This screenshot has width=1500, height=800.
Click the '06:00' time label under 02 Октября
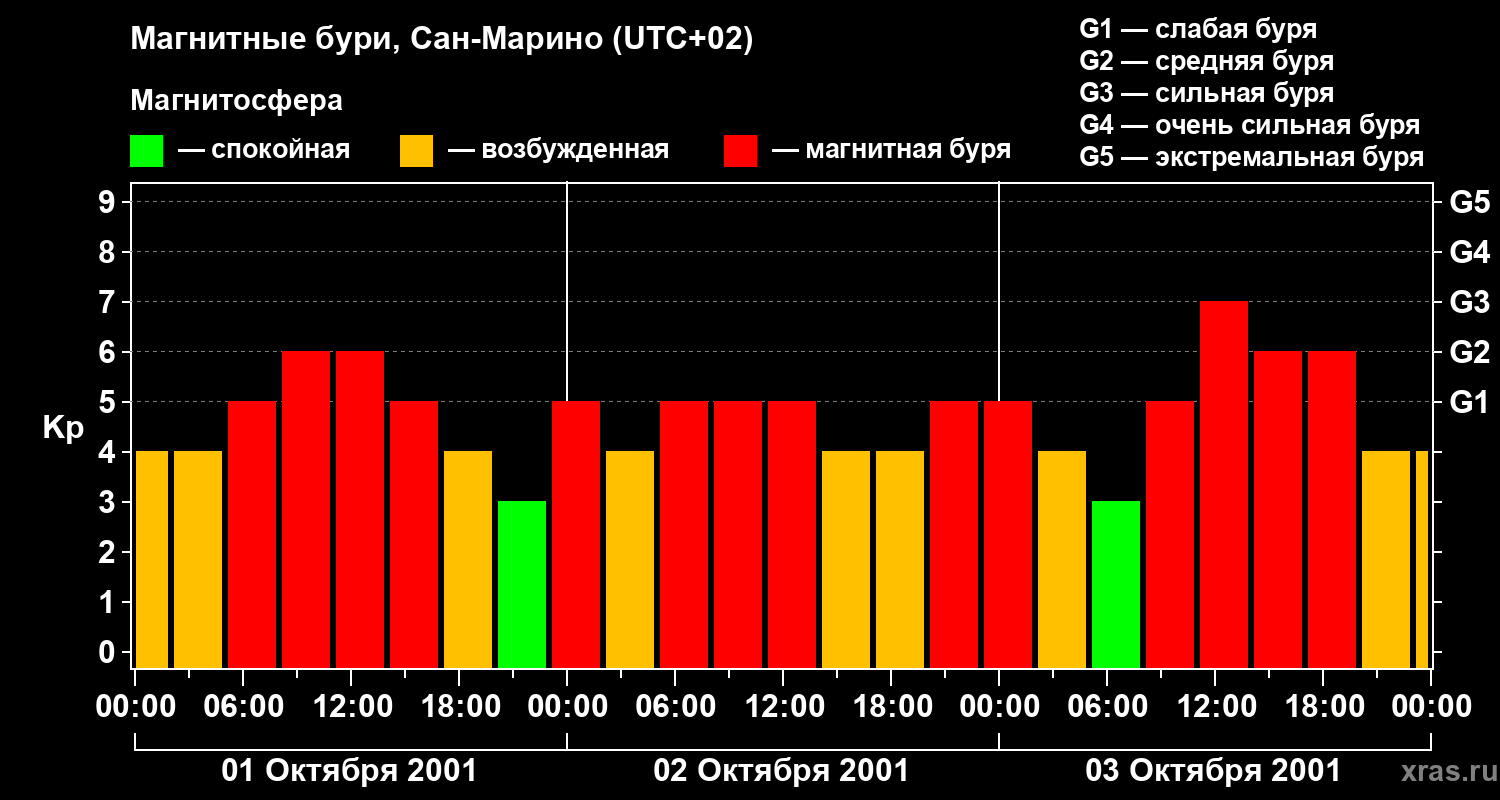tap(674, 706)
